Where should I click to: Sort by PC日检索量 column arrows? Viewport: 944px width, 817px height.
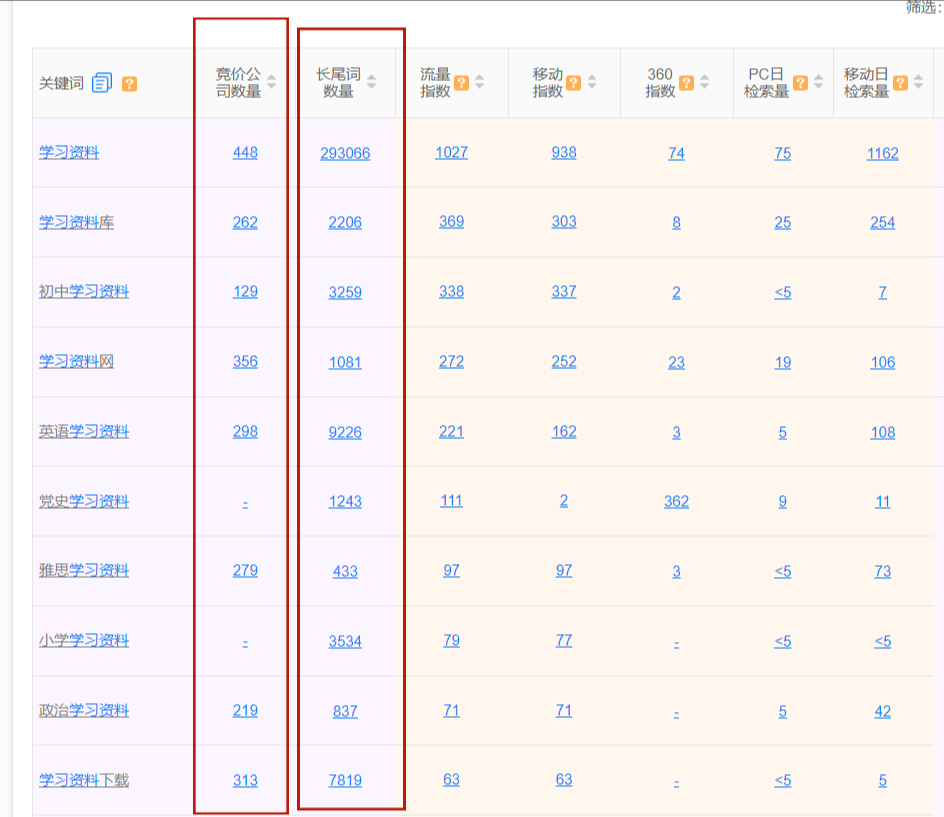(818, 82)
